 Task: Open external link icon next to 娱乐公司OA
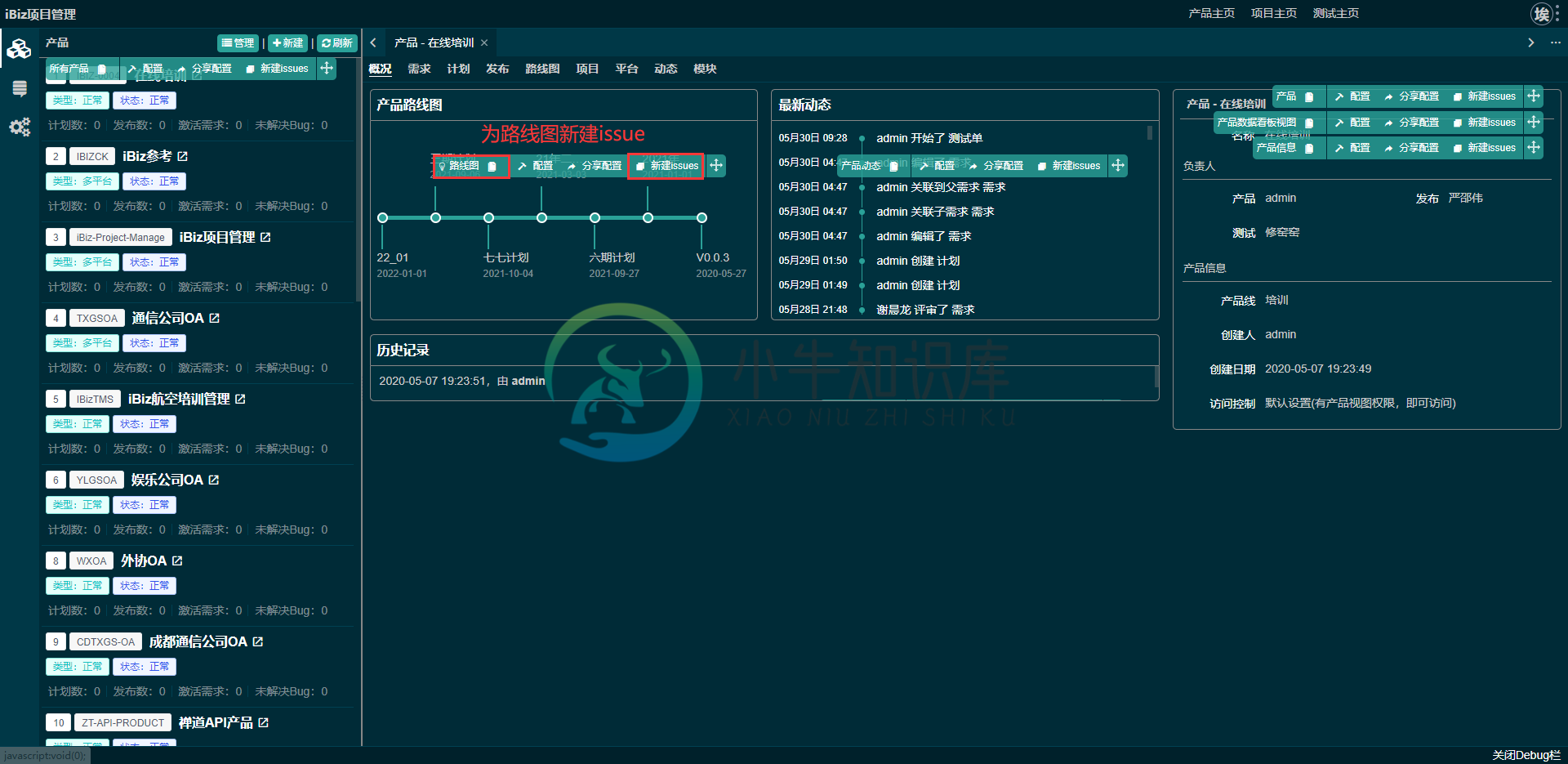(213, 480)
